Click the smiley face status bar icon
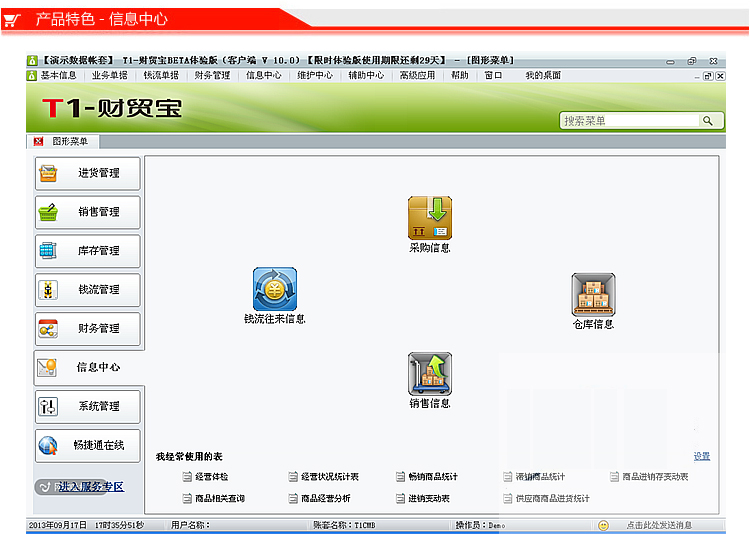Screen dimensions: 750x534 [604, 525]
